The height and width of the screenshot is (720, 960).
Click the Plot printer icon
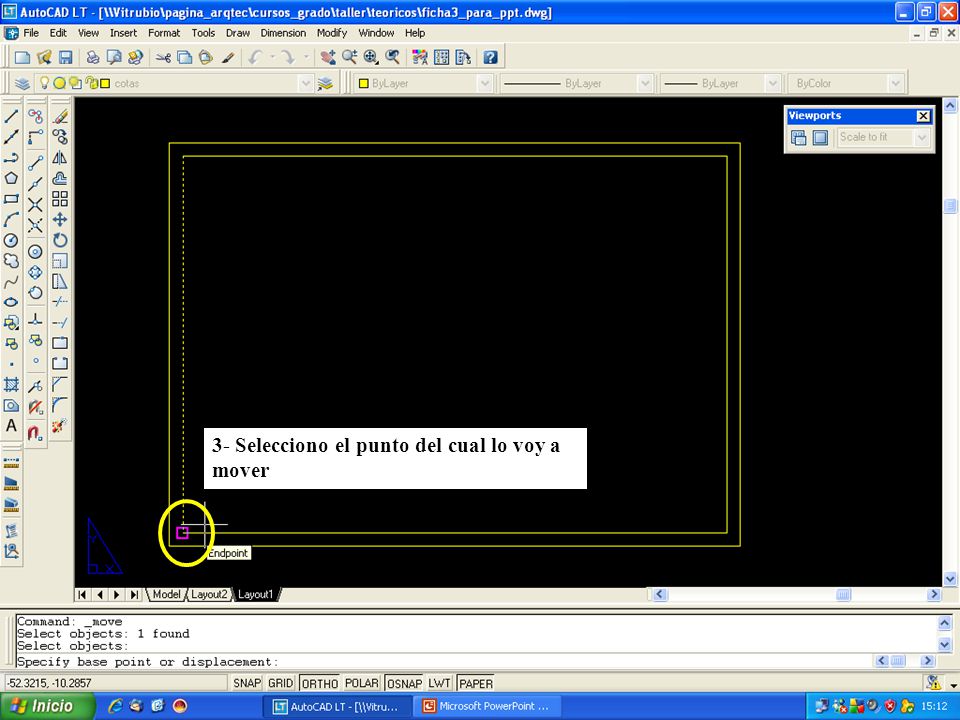[92, 58]
